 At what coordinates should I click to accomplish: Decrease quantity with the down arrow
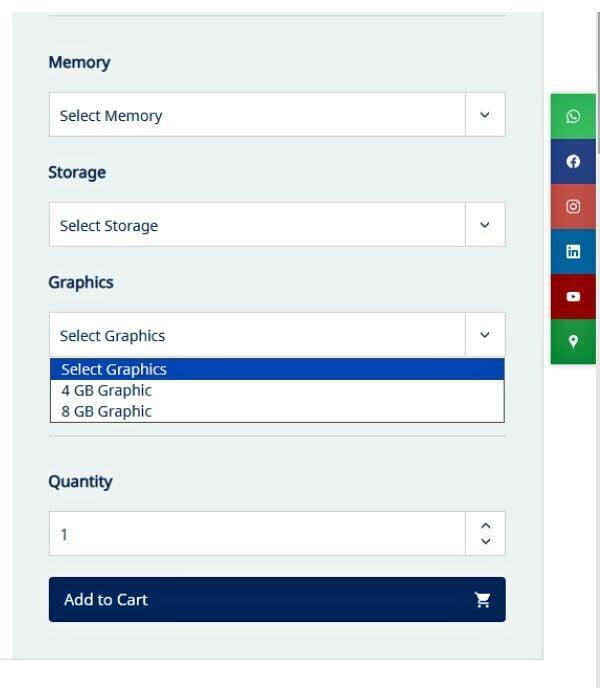[486, 542]
